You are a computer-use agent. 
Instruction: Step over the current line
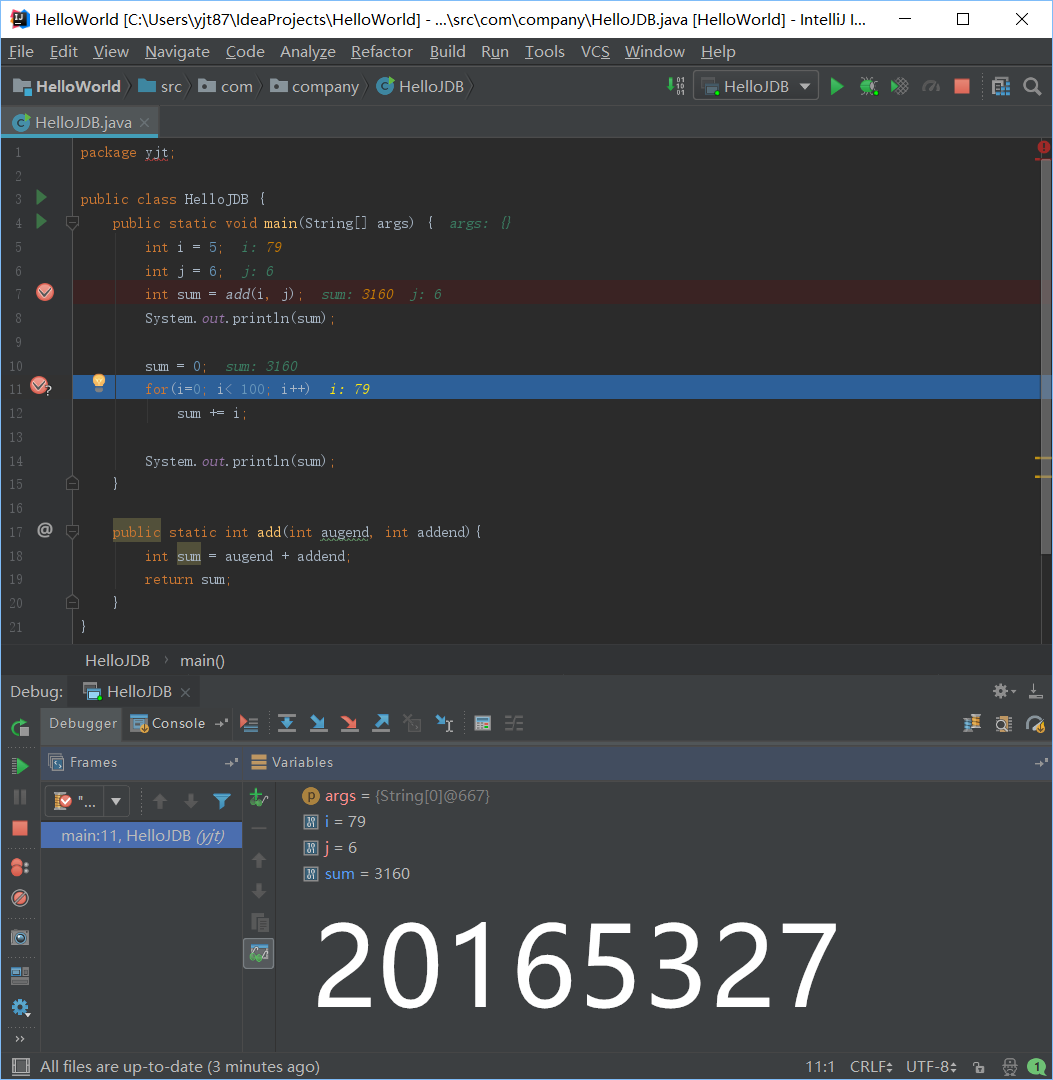[286, 723]
